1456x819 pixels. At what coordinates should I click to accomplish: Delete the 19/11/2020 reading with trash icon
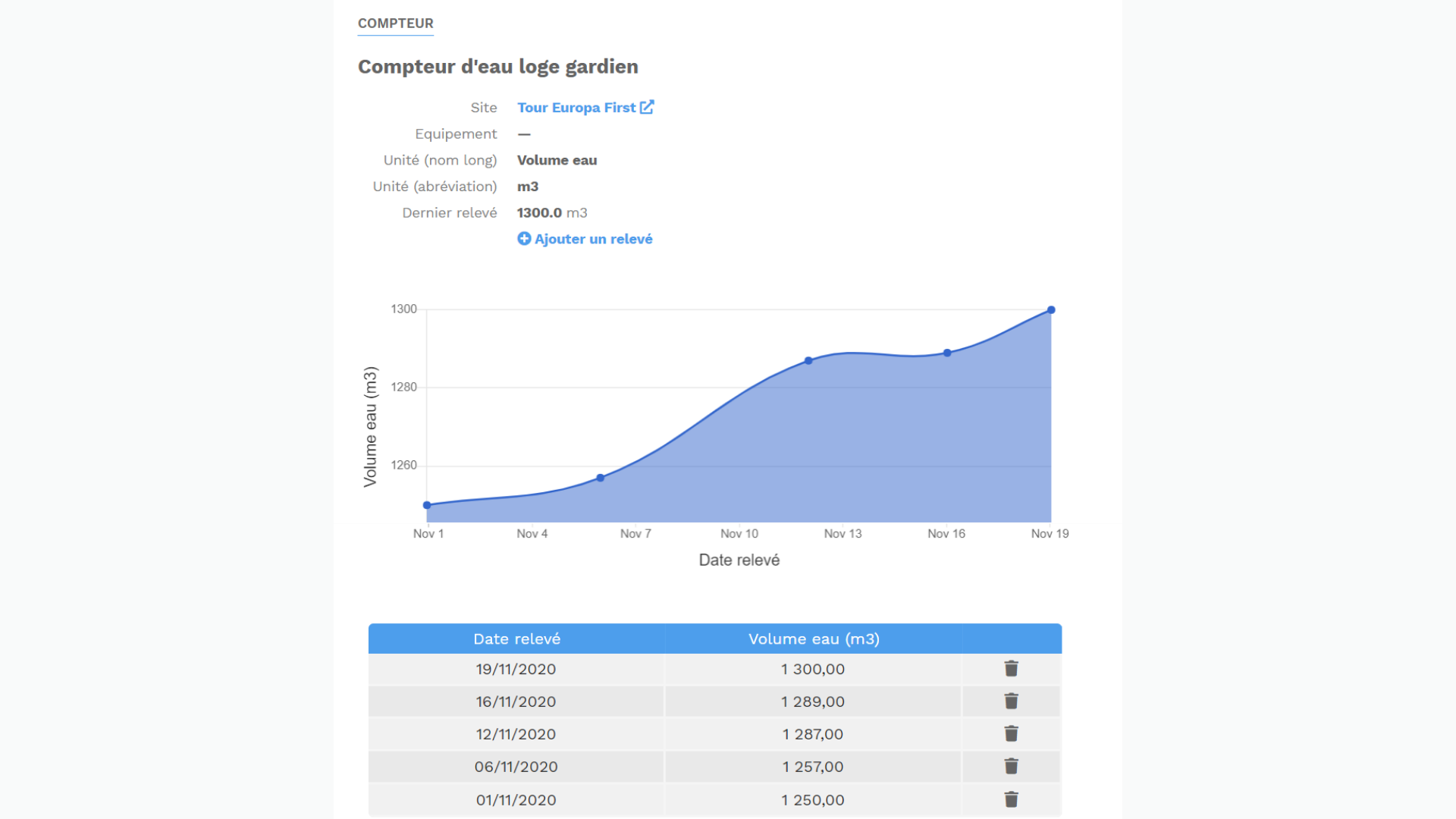1011,669
